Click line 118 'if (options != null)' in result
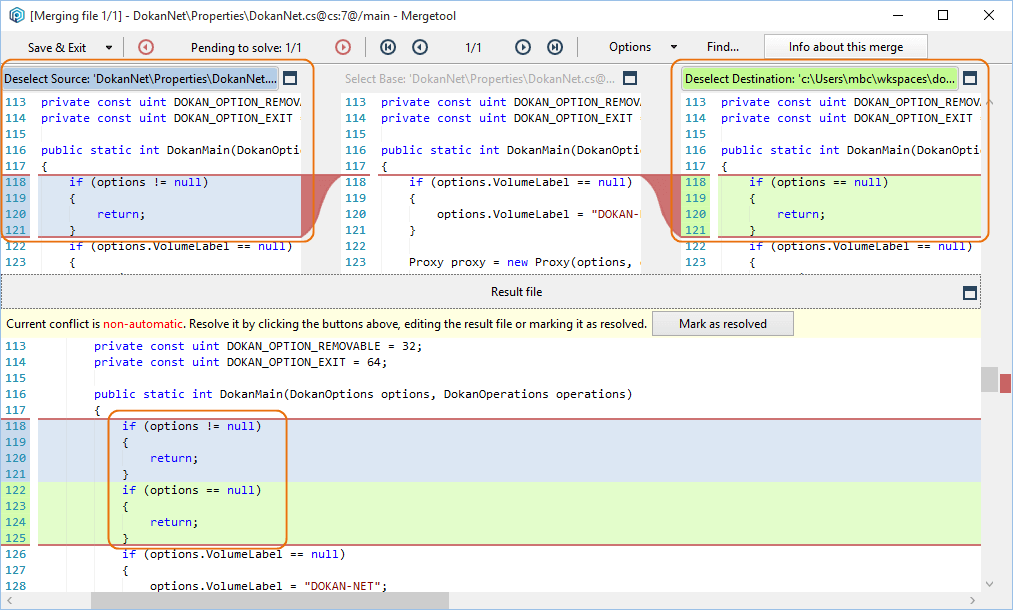 [191, 426]
